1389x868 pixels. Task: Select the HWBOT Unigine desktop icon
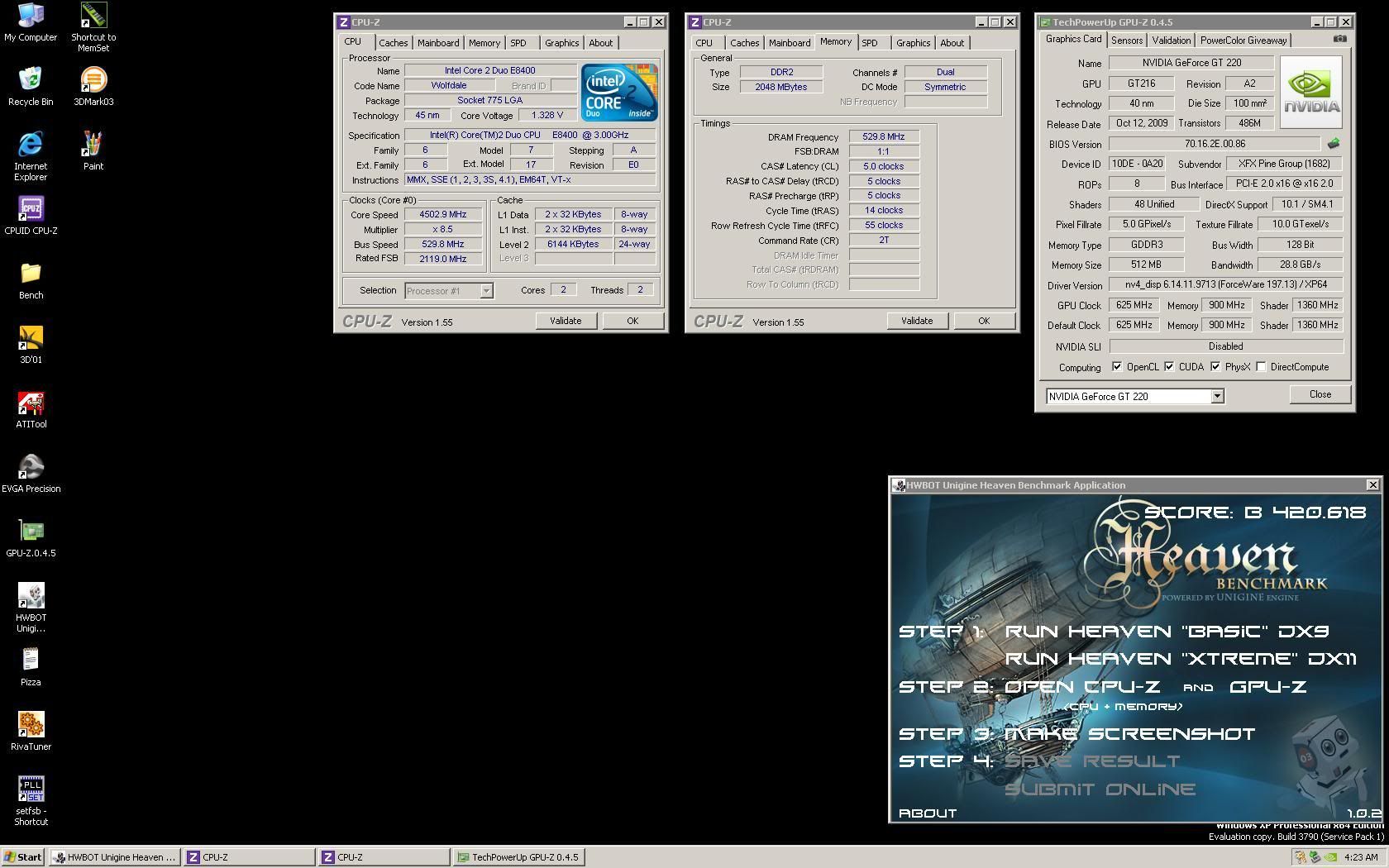pos(31,608)
